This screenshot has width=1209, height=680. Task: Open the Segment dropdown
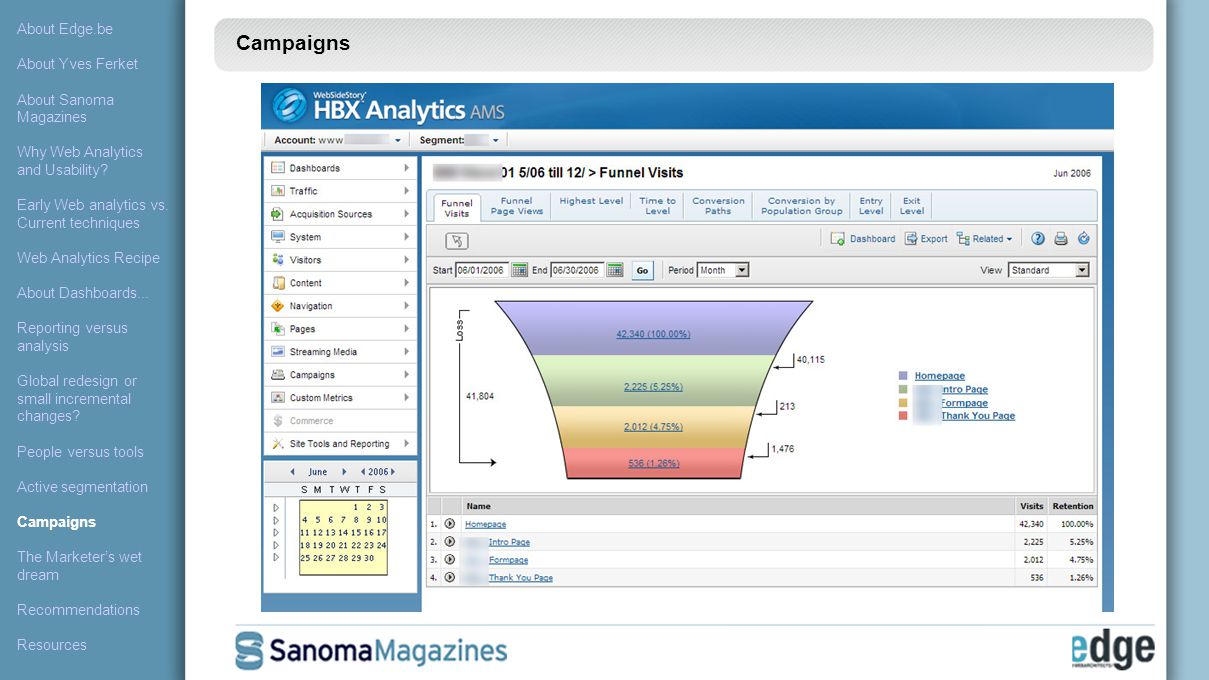point(495,141)
